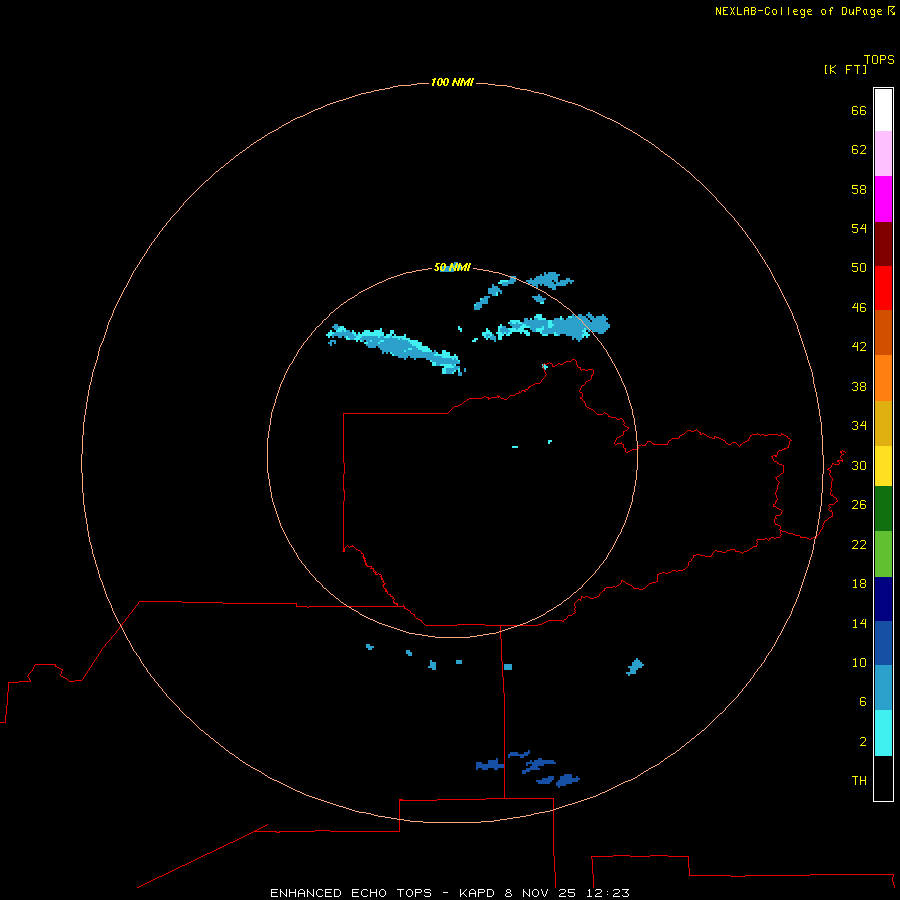The width and height of the screenshot is (900, 900).
Task: Select the "14" legend value
Action: point(859,623)
